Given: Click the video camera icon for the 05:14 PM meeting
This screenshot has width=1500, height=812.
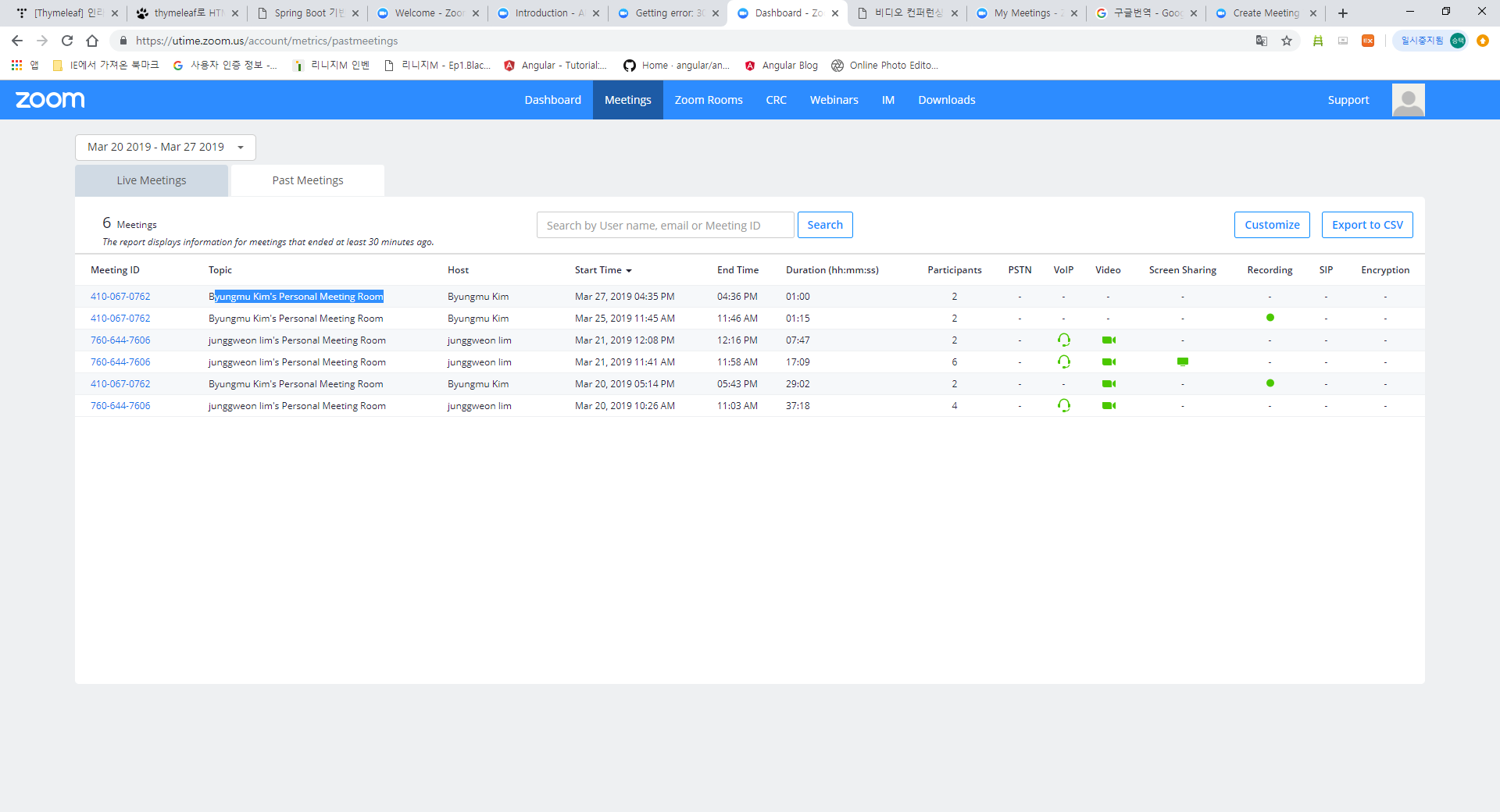Looking at the screenshot, I should (1109, 383).
